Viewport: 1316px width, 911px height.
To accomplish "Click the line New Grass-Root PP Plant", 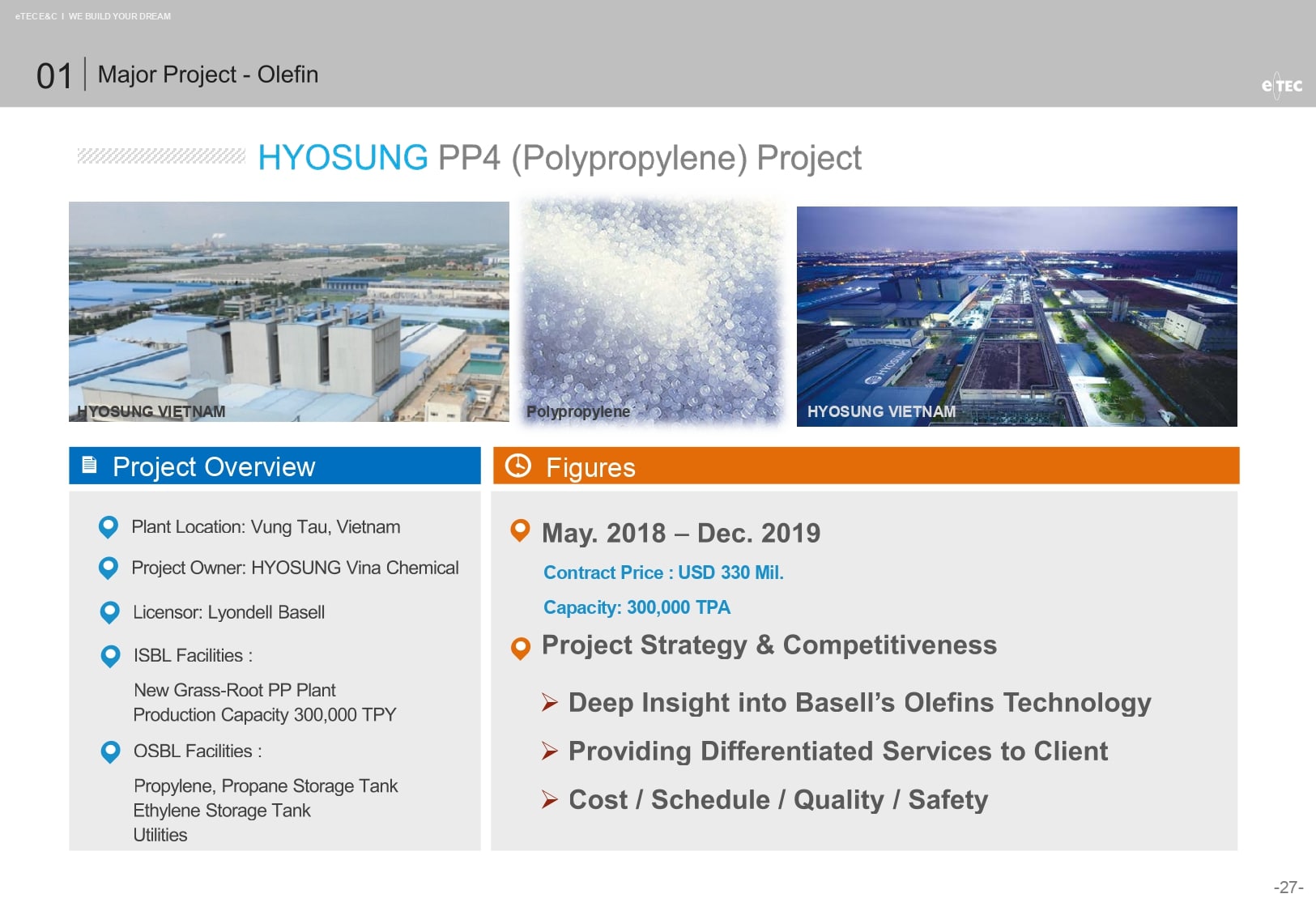I will [x=234, y=691].
